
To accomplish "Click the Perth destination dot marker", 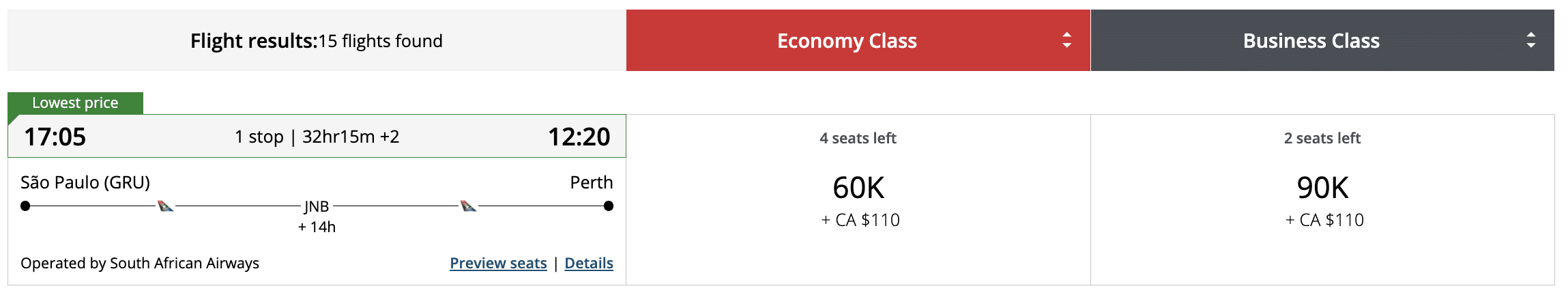I will pos(609,206).
